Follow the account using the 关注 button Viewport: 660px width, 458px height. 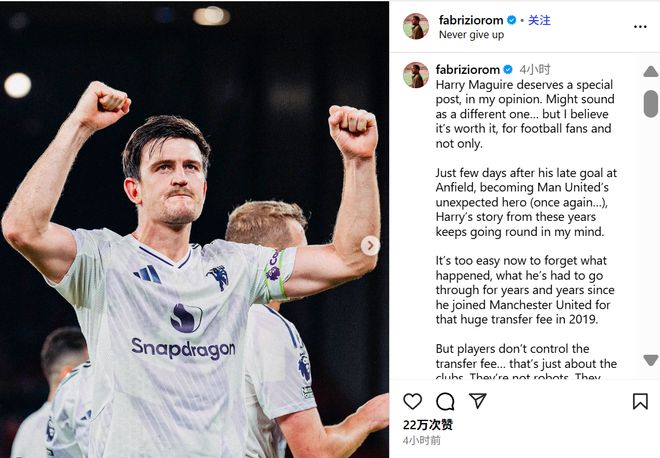(539, 20)
